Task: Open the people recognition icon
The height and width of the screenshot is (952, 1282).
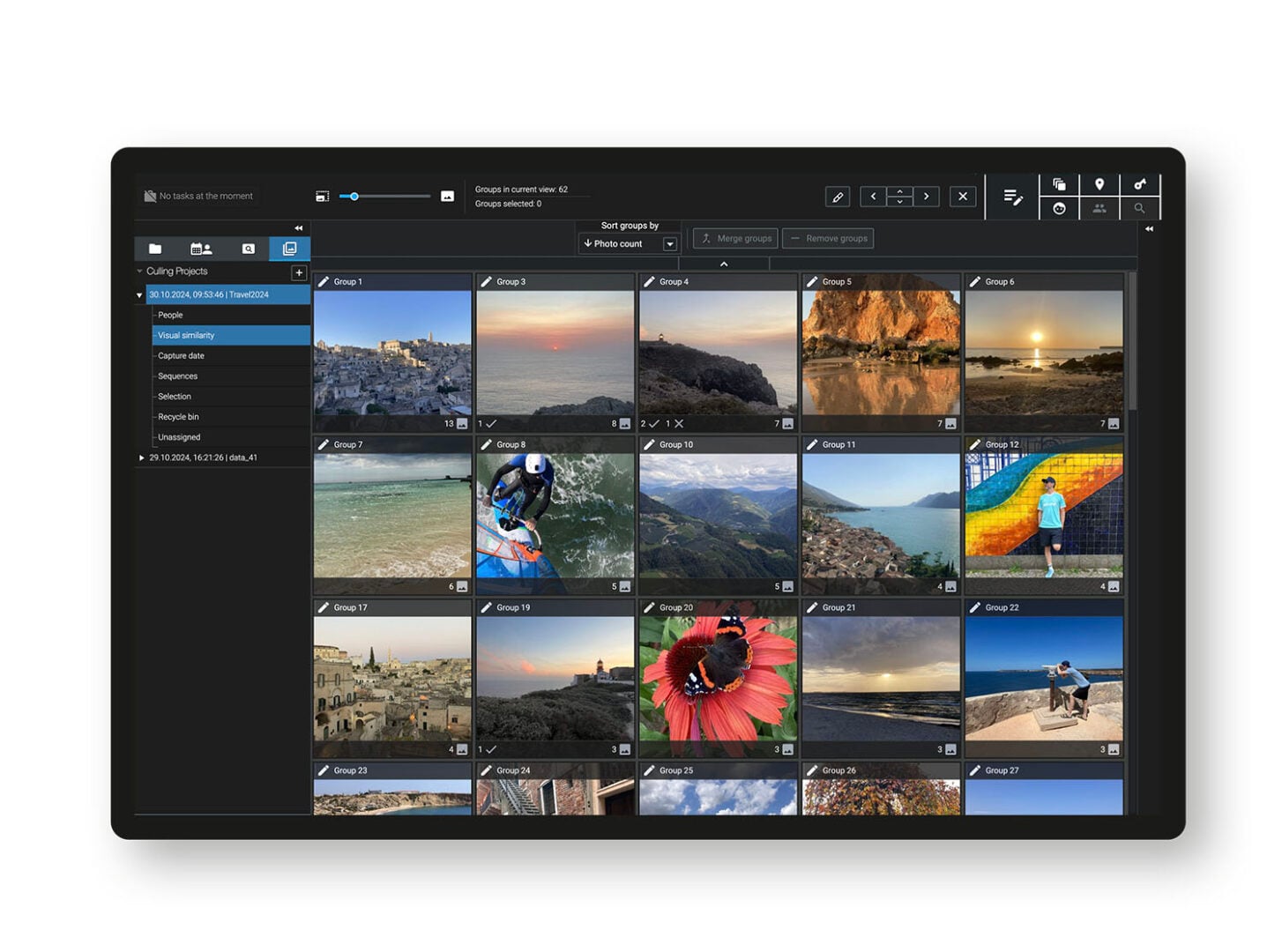Action: 1099,209
